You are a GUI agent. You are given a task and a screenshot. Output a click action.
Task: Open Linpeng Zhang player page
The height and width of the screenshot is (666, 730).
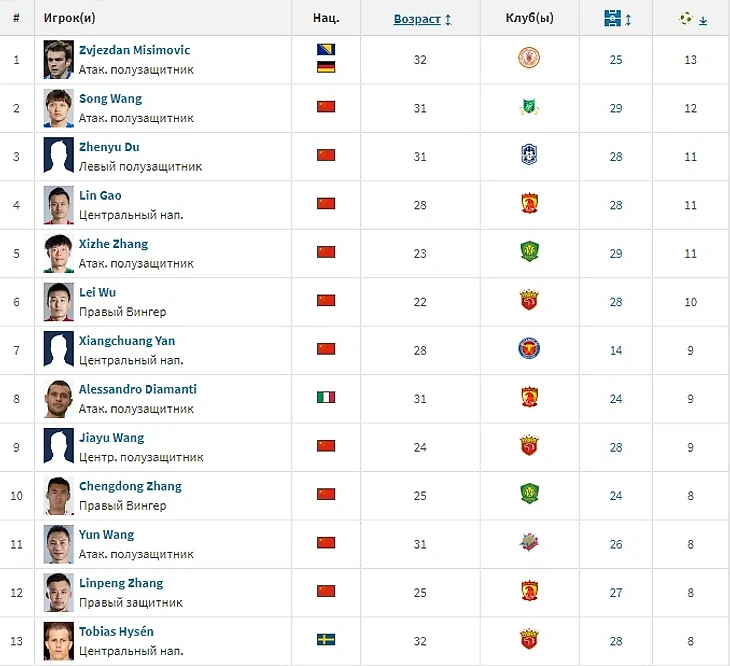point(120,583)
